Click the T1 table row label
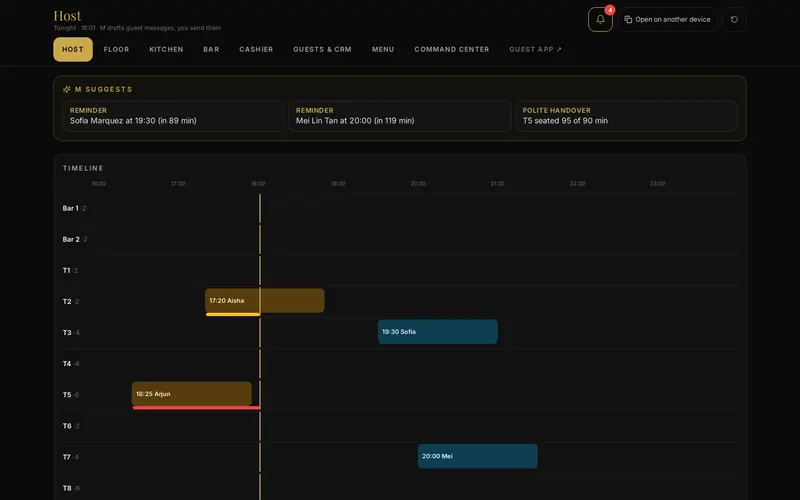 click(70, 270)
